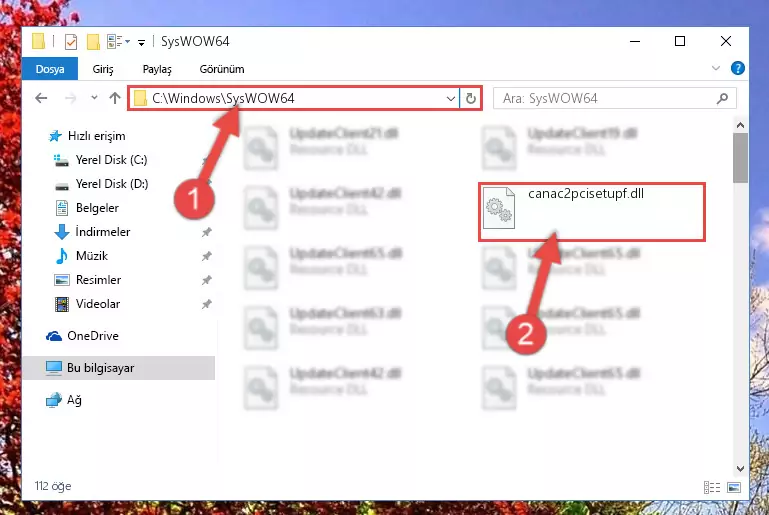Viewport: 769px width, 515px height.
Task: Open the Paylaş ribbon tab
Action: tap(157, 69)
